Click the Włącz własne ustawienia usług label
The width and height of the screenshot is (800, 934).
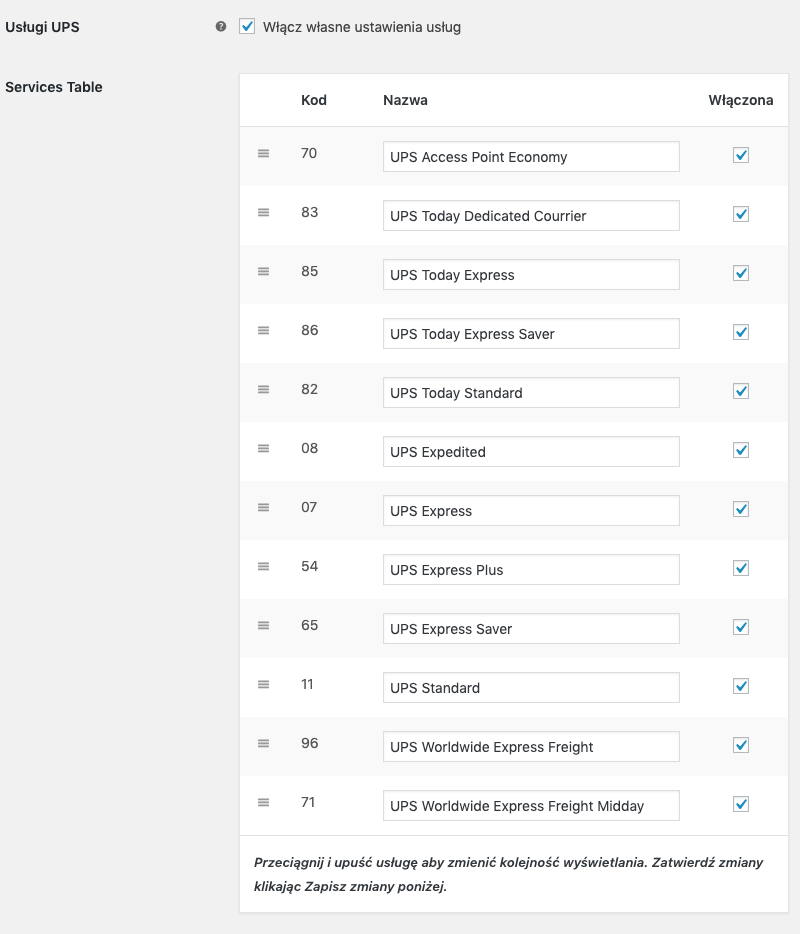pos(362,27)
